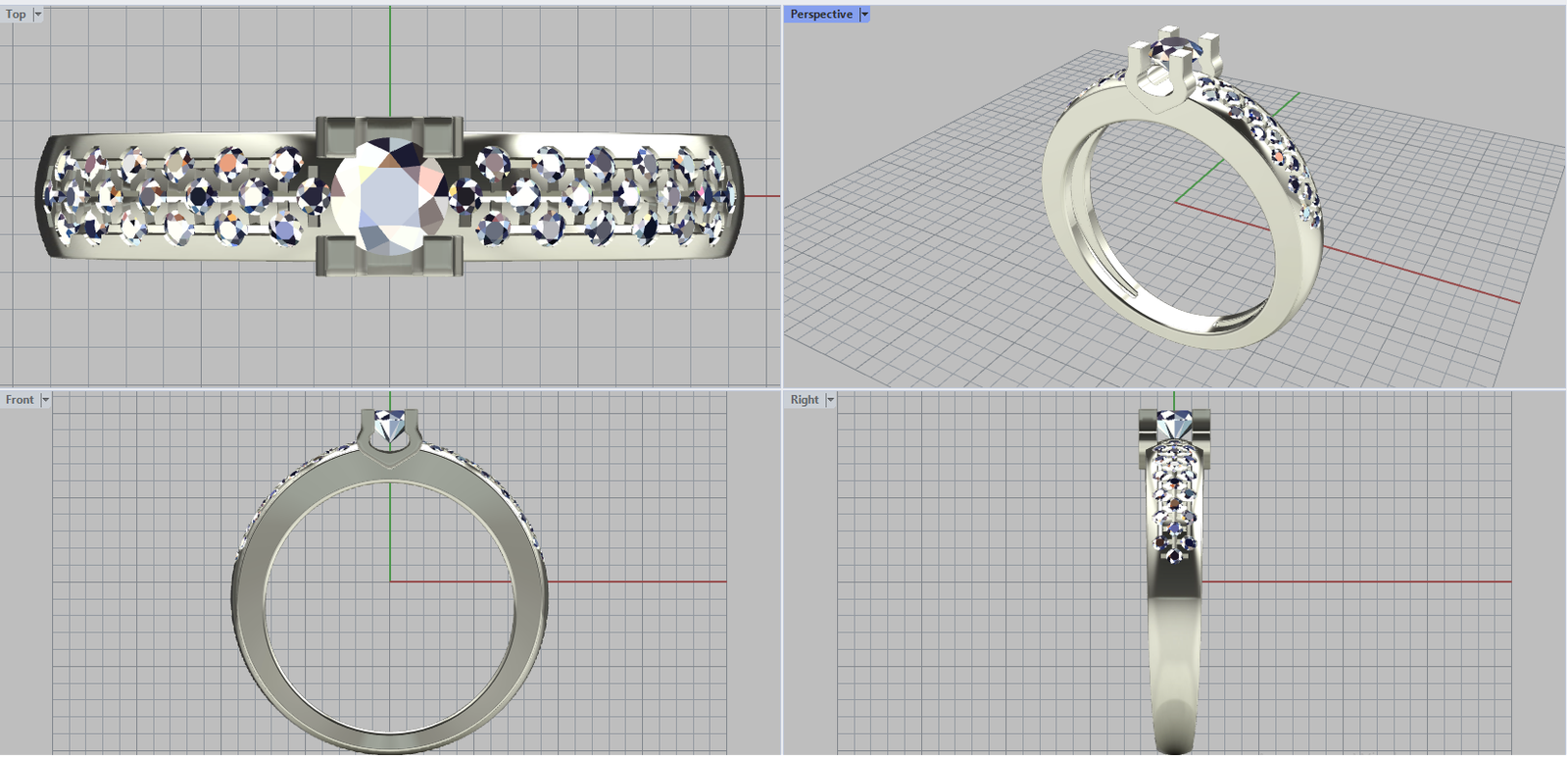Open the Front viewport dropdown arrow
The height and width of the screenshot is (757, 1568).
point(45,400)
